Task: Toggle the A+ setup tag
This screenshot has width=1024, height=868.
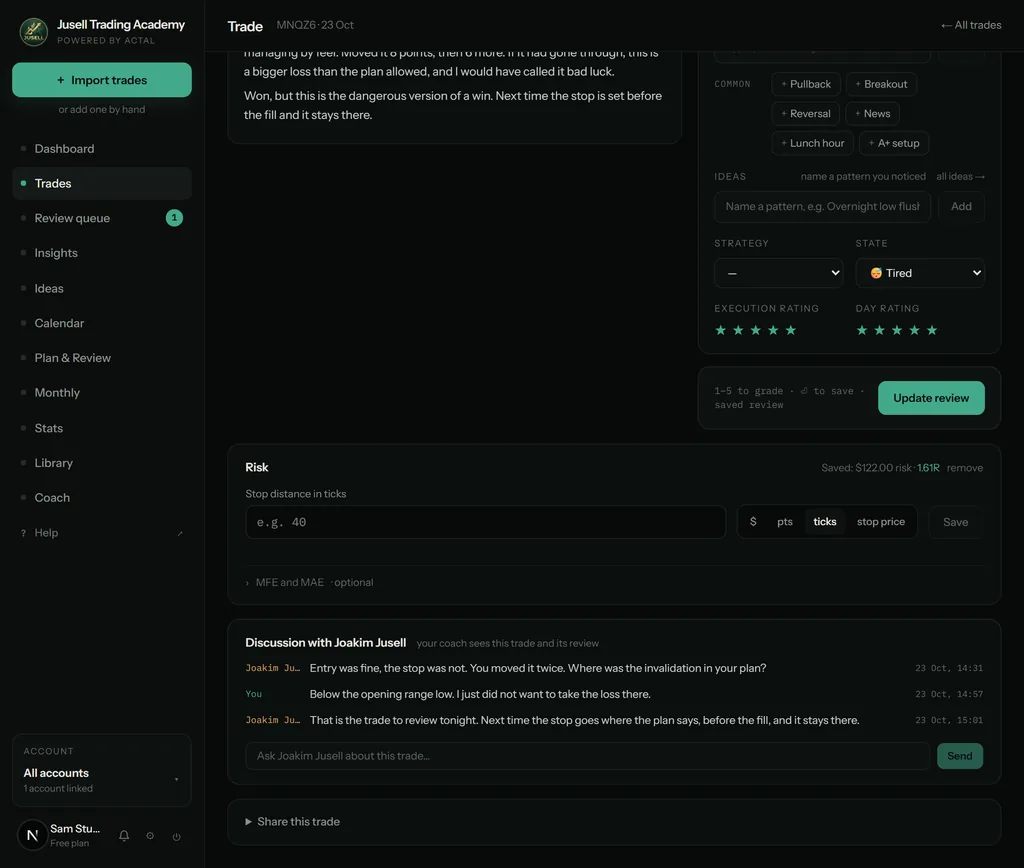Action: click(x=894, y=143)
